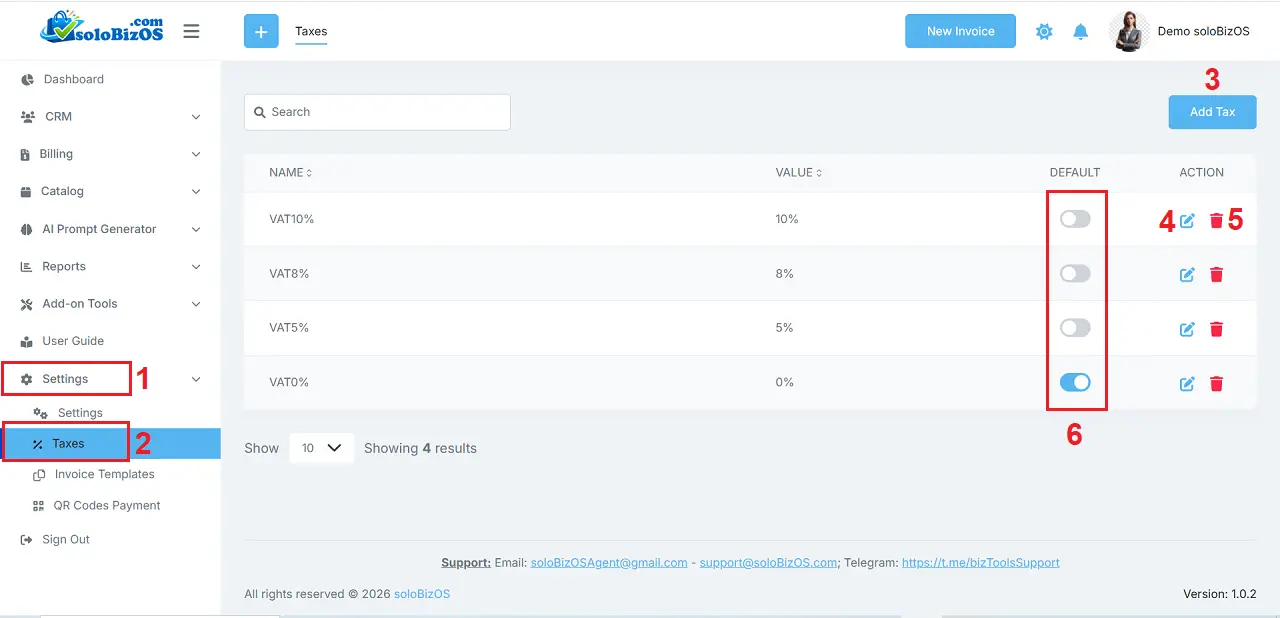Delete the VAT5% tax
Screen dimensions: 1280x618
[x=1216, y=329]
